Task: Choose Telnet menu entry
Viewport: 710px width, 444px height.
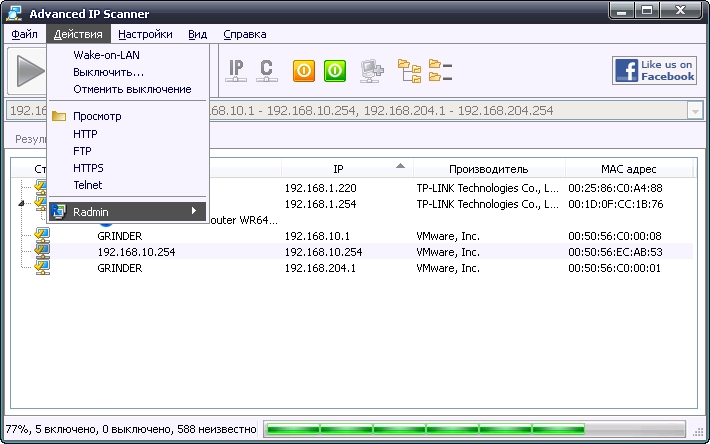Action: coord(127,185)
